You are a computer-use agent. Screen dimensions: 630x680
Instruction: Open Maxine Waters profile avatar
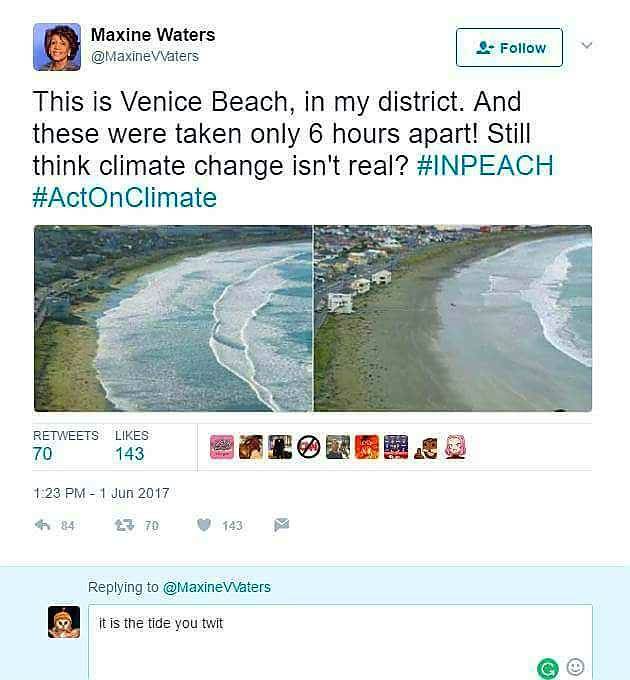pyautogui.click(x=57, y=47)
